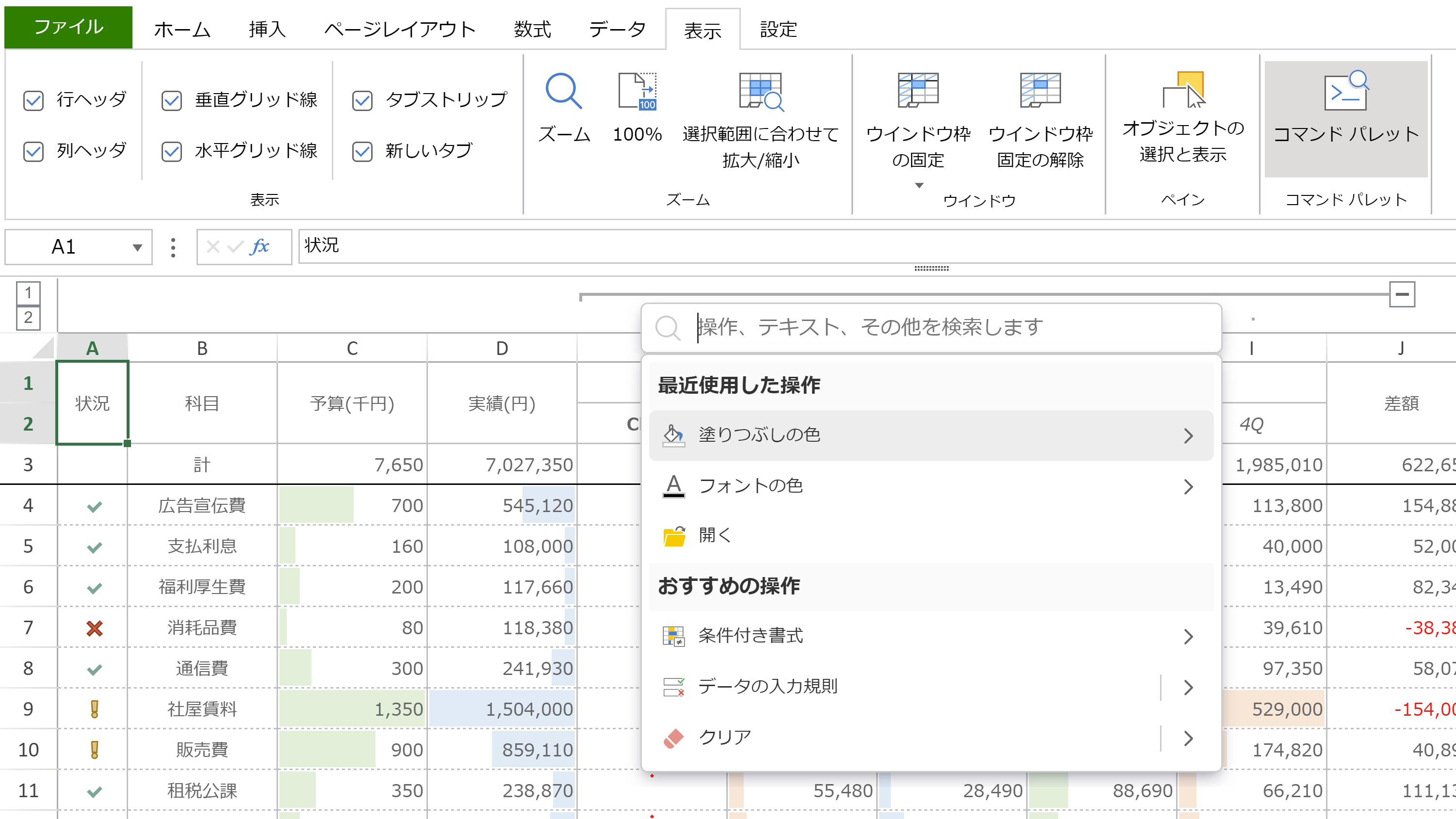Image resolution: width=1456 pixels, height=819 pixels.
Task: Uncheck the 行ヘッダ checkbox
Action: 33,100
